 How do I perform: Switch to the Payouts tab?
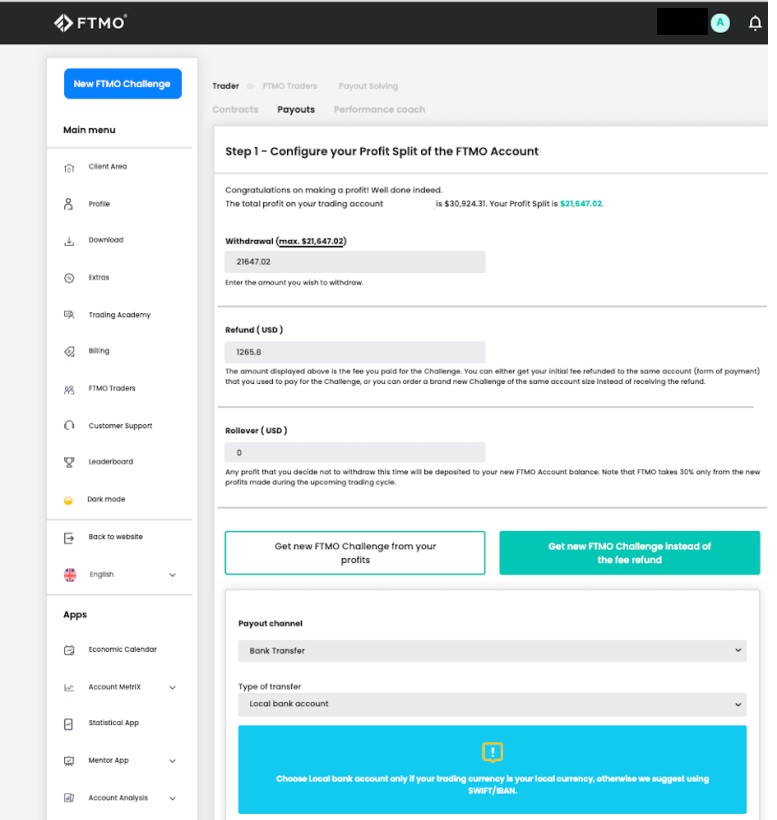pyautogui.click(x=296, y=109)
